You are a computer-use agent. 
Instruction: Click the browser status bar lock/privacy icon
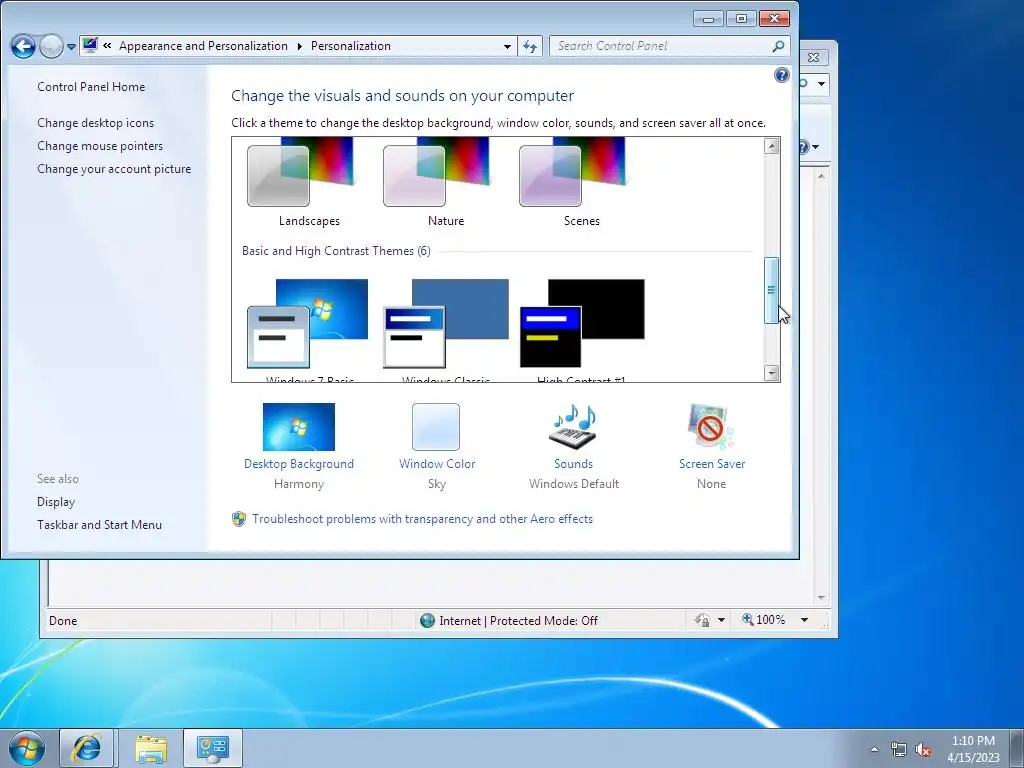(x=703, y=620)
